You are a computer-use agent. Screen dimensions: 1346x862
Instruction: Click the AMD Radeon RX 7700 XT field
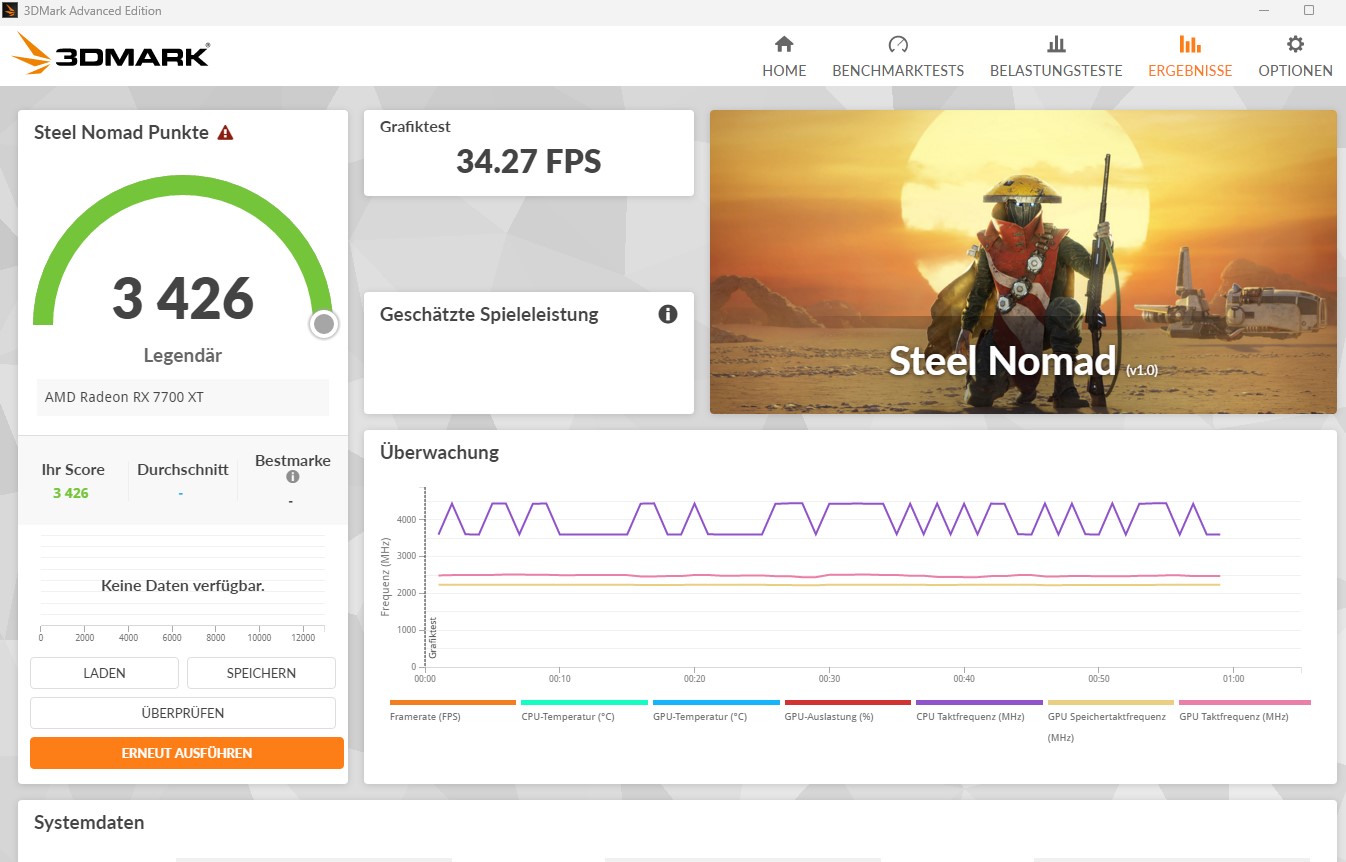183,397
